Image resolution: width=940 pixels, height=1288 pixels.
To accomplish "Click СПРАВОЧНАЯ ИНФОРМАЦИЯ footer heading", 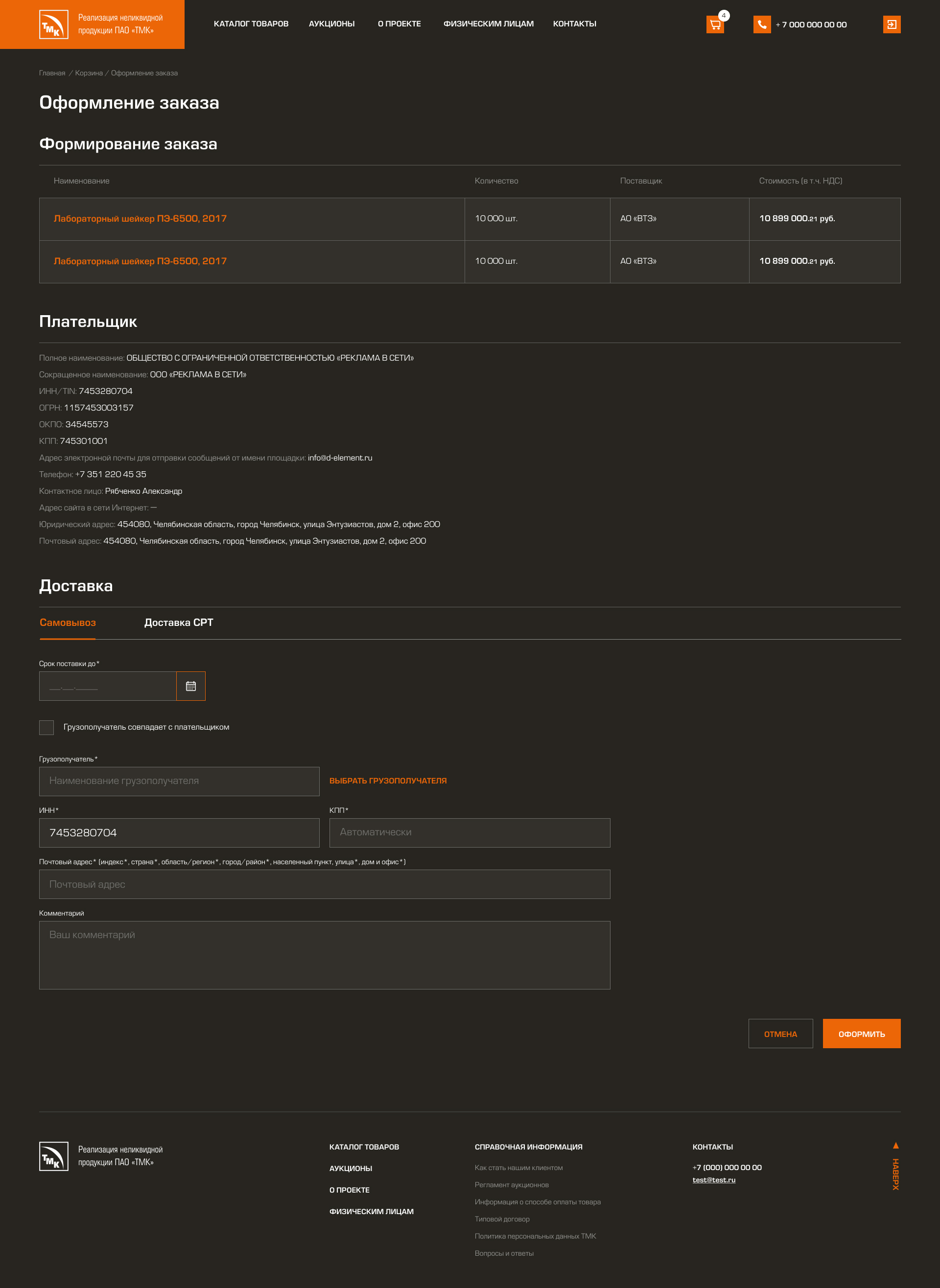I will click(529, 1147).
